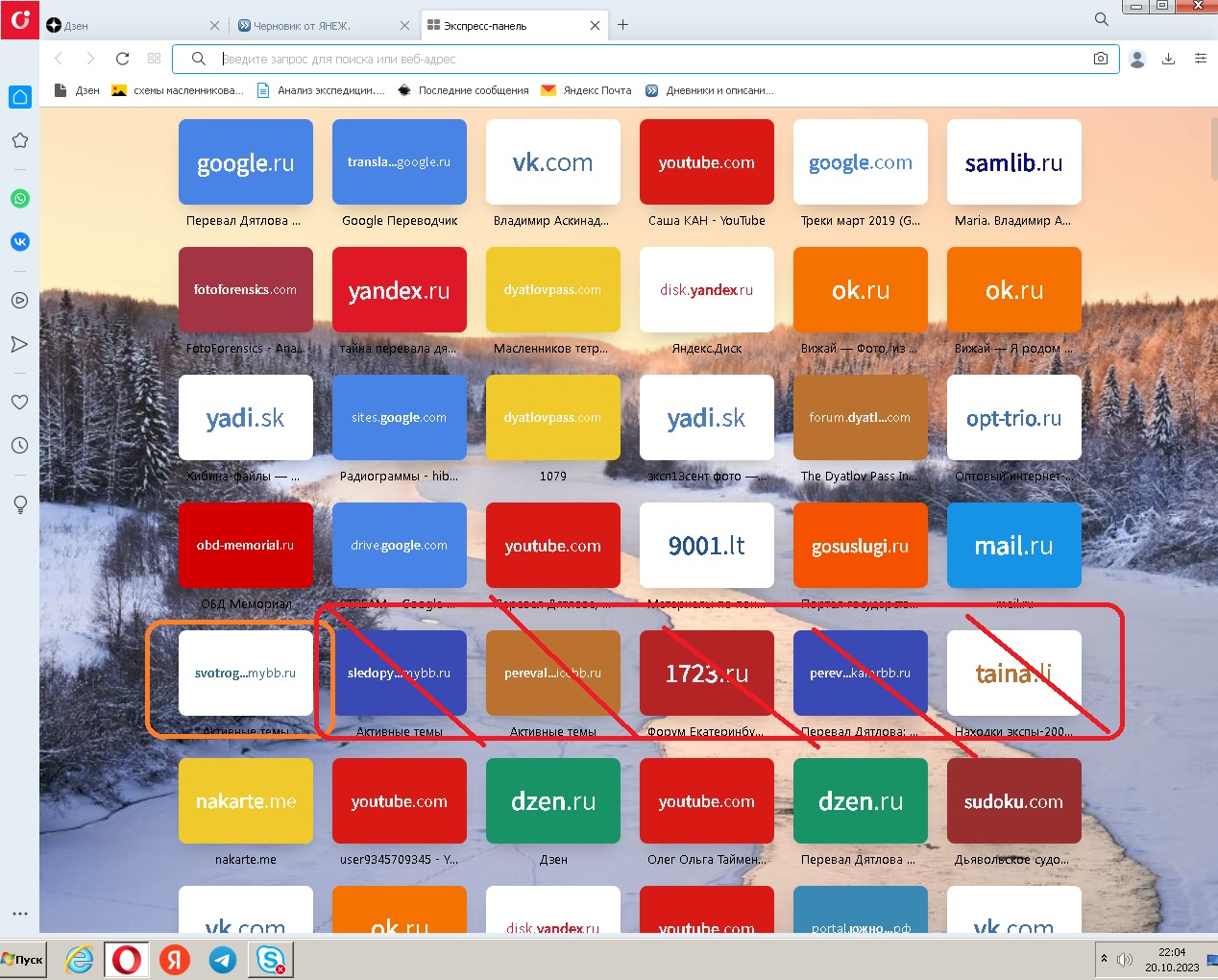Click the tab search magnifier icon

click(x=1102, y=19)
